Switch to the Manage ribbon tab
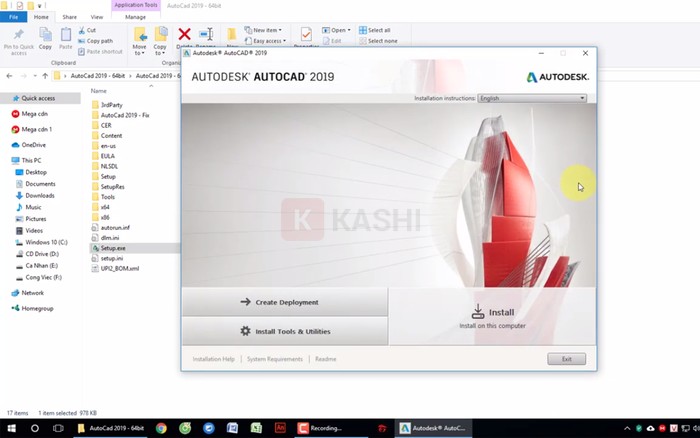The width and height of the screenshot is (700, 438). [x=135, y=17]
